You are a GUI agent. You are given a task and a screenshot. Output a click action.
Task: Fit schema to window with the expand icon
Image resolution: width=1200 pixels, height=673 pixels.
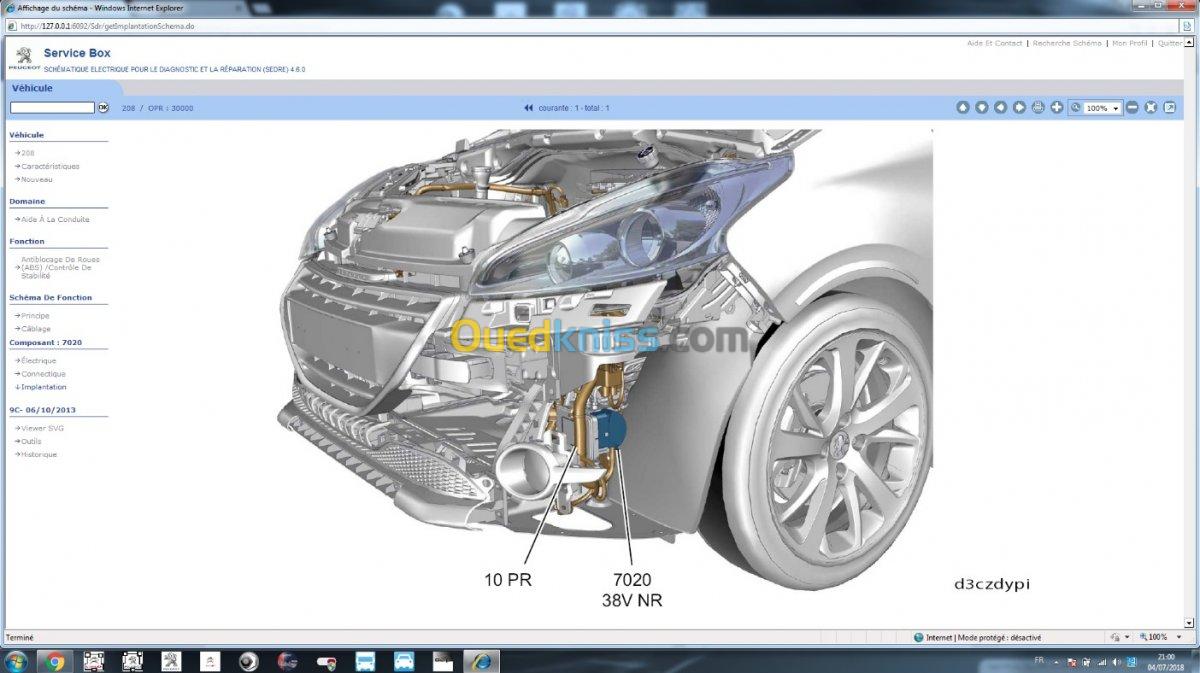click(x=1151, y=107)
